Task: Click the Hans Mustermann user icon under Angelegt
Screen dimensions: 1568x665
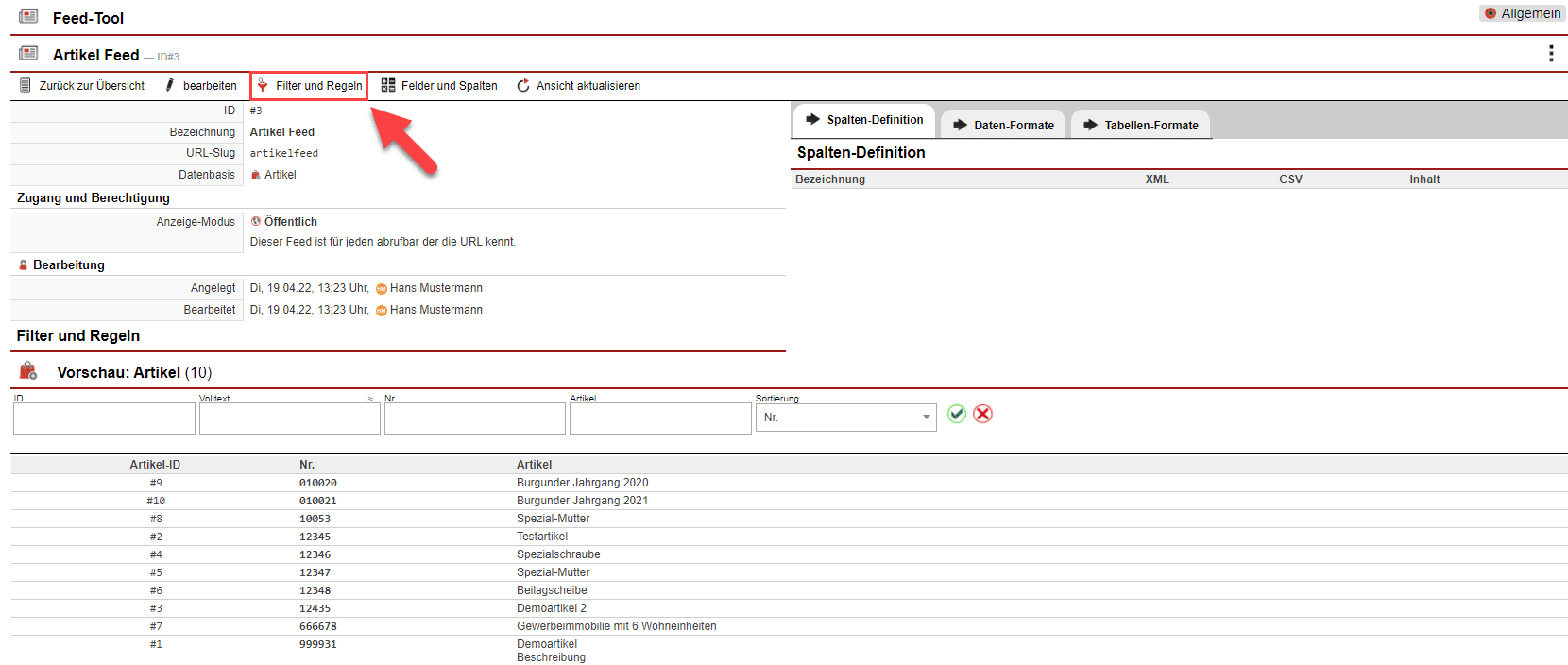Action: click(382, 289)
